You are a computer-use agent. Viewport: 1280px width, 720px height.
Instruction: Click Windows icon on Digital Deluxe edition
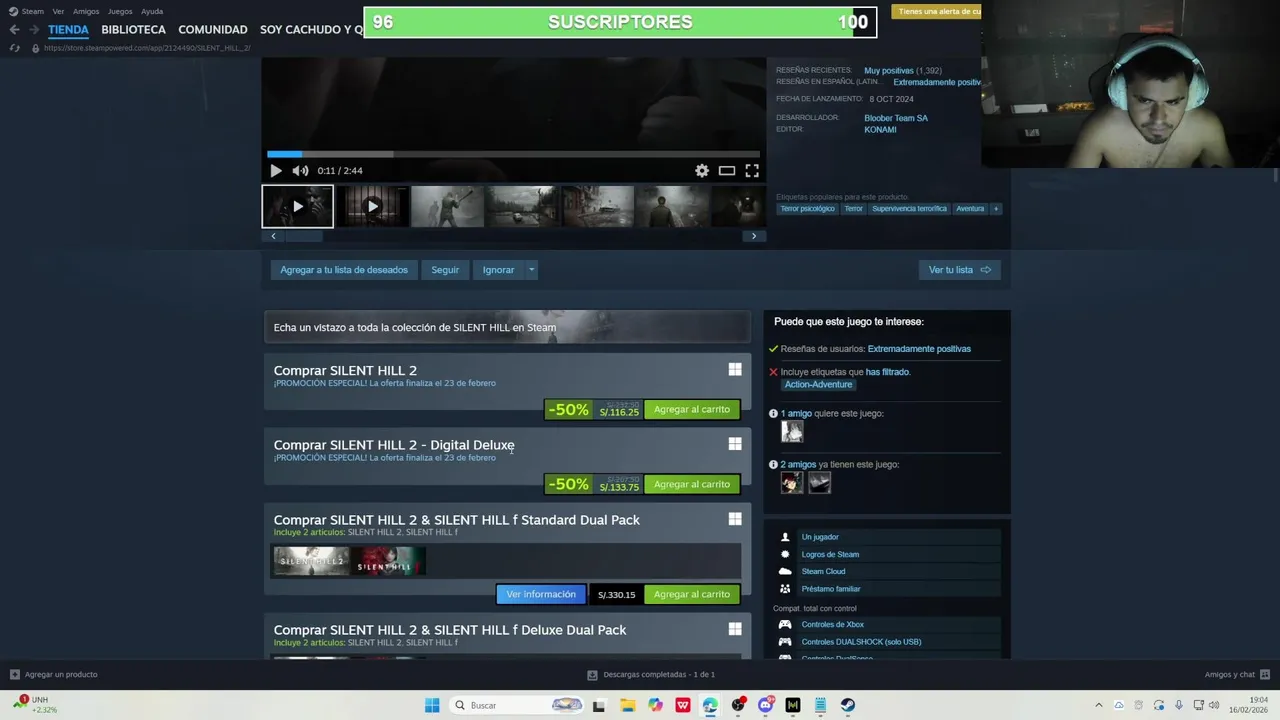735,444
